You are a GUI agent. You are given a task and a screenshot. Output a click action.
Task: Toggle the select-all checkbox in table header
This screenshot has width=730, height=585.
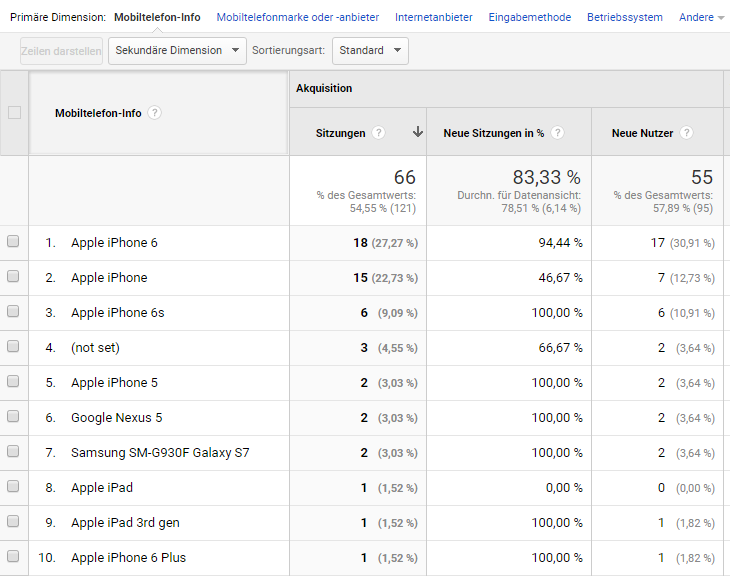tap(14, 113)
